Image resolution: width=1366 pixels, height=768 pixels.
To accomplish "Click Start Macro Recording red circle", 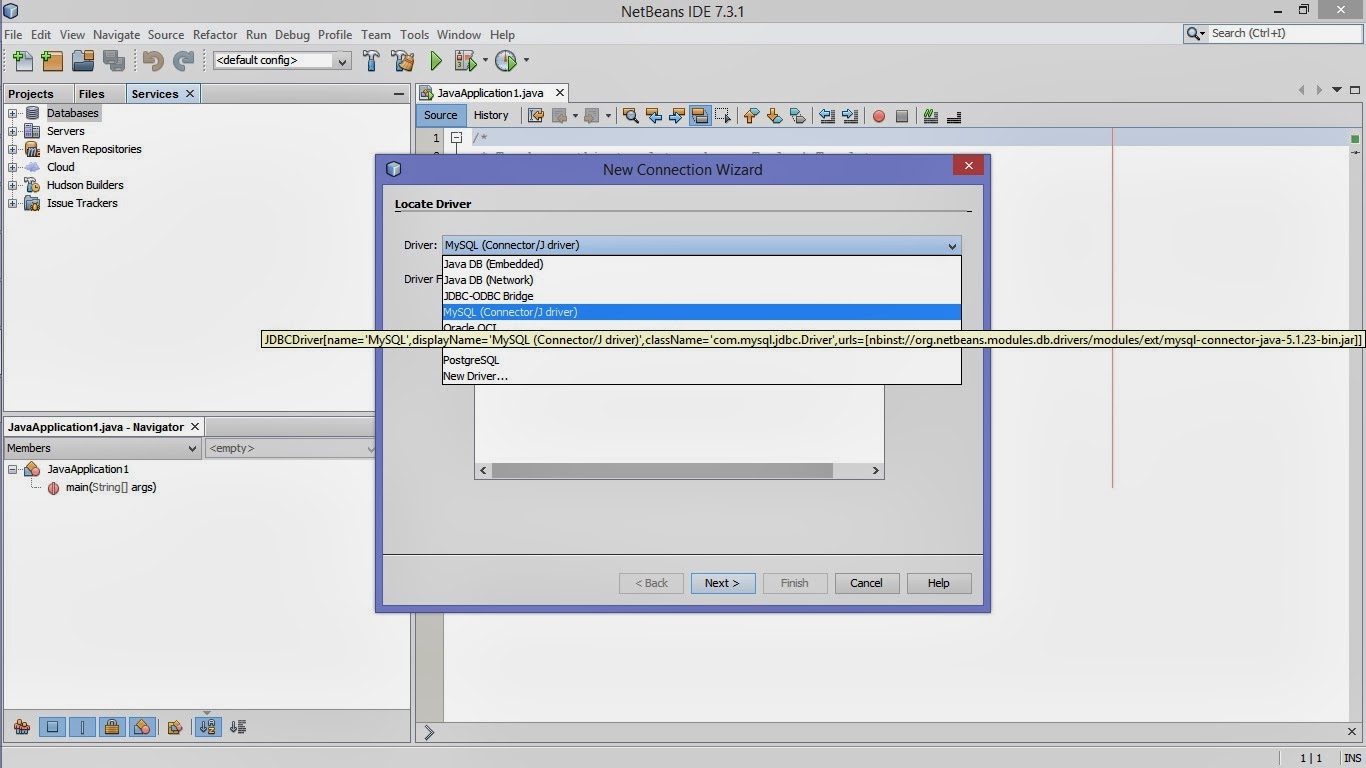I will click(x=879, y=116).
